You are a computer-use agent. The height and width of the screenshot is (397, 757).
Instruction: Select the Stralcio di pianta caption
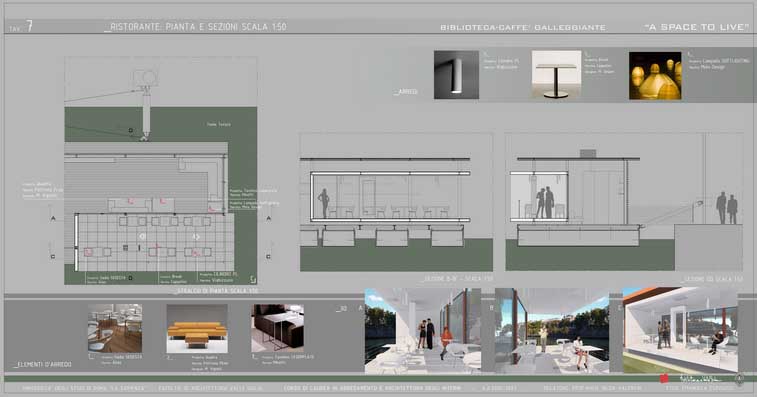coord(216,291)
